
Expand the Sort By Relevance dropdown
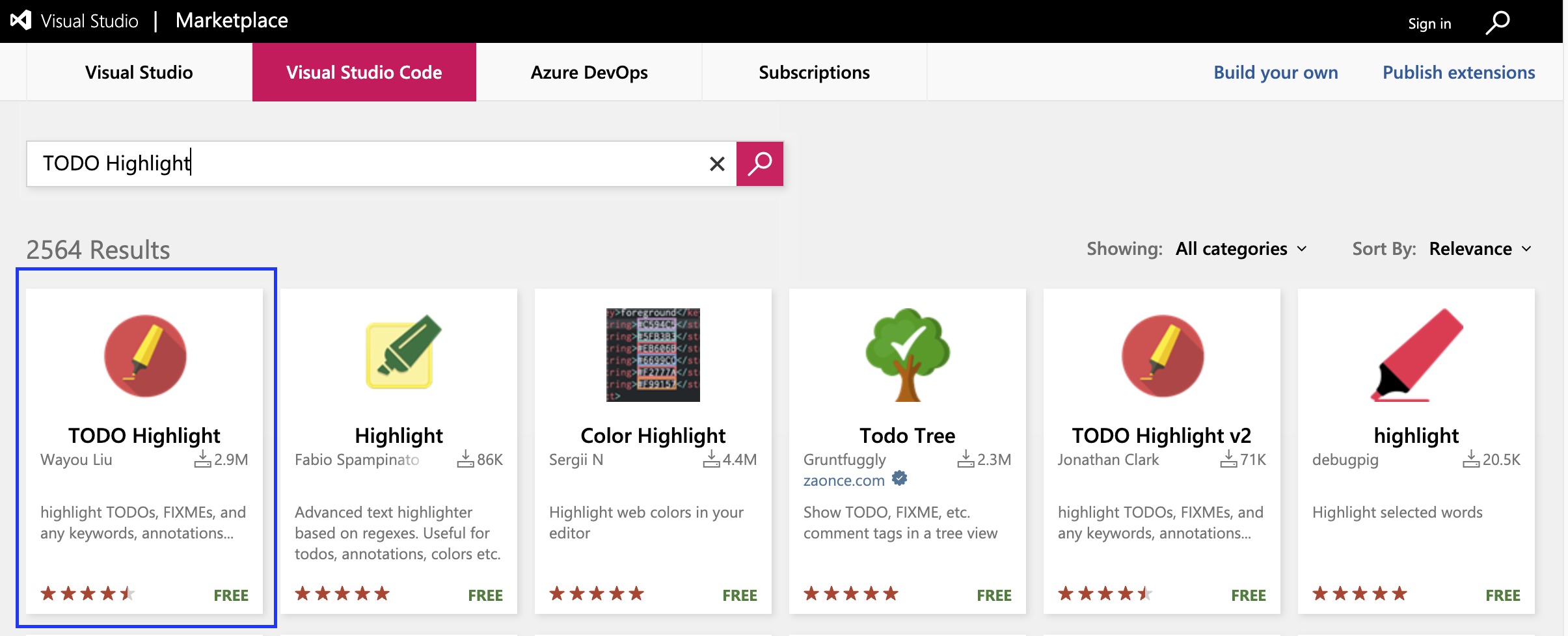pos(1480,249)
